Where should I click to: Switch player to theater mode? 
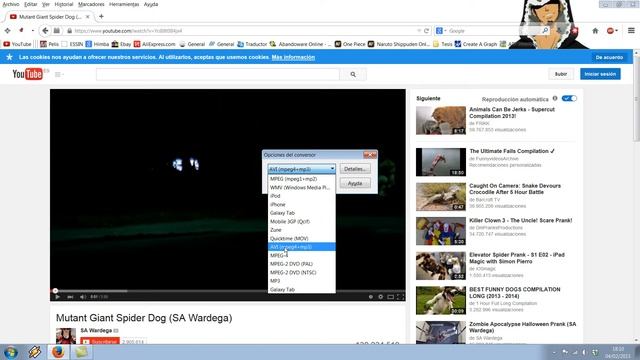[x=391, y=297]
